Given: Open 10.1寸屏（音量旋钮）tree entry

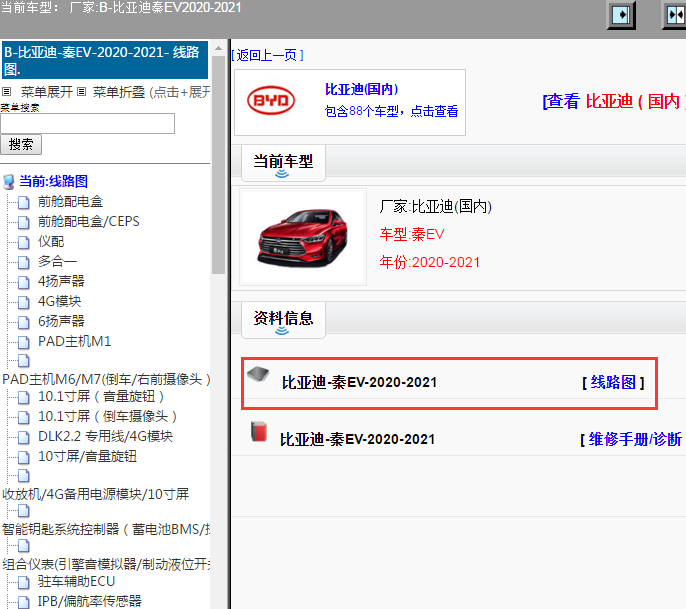Looking at the screenshot, I should tap(102, 396).
